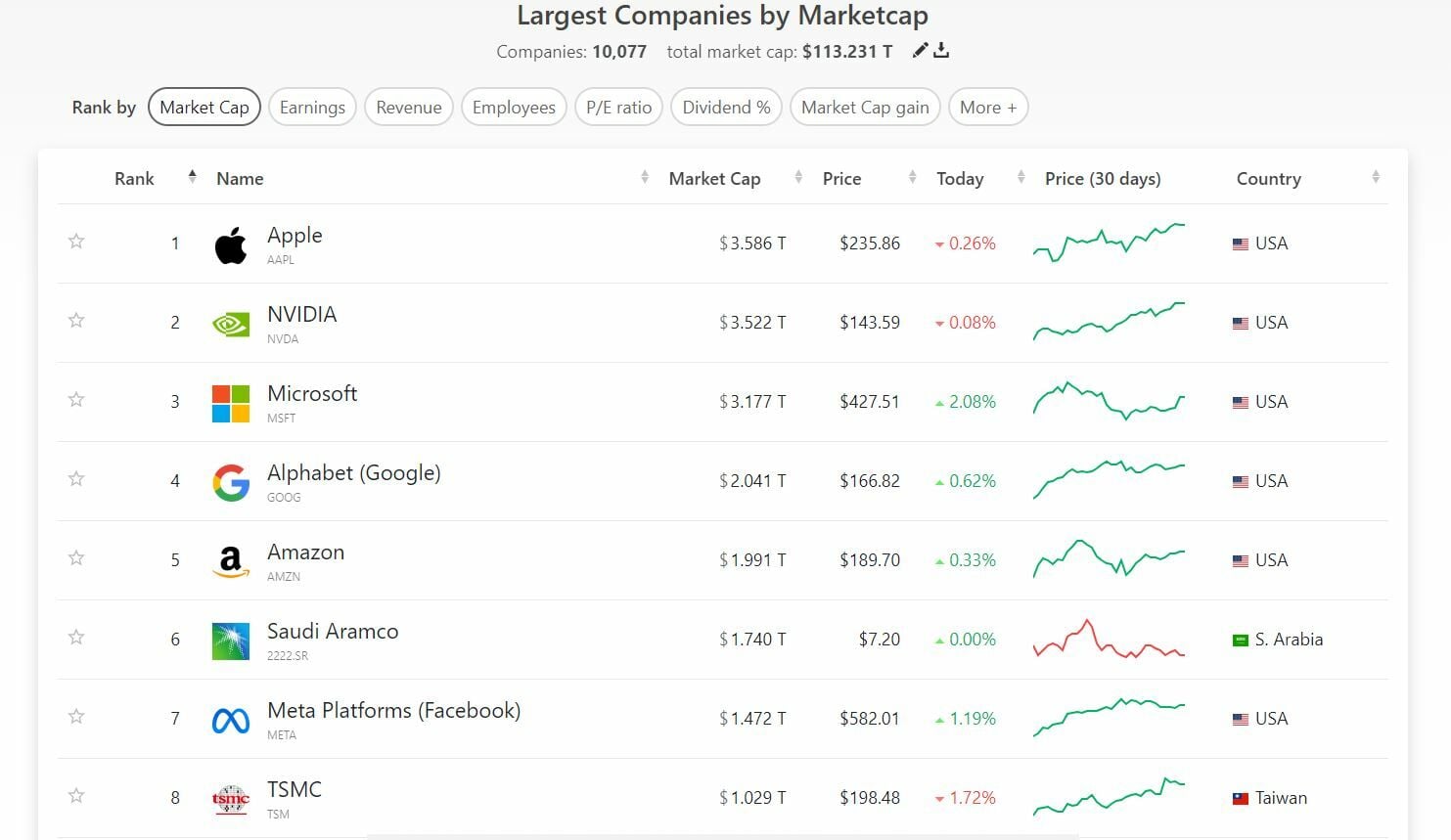This screenshot has height=840, width=1451.
Task: Click the Apple logo icon
Action: pyautogui.click(x=231, y=245)
